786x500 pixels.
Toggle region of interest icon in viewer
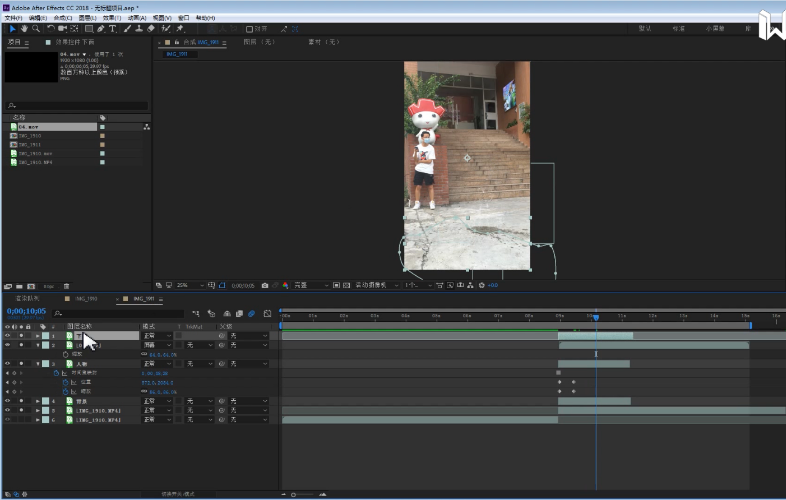click(x=336, y=285)
